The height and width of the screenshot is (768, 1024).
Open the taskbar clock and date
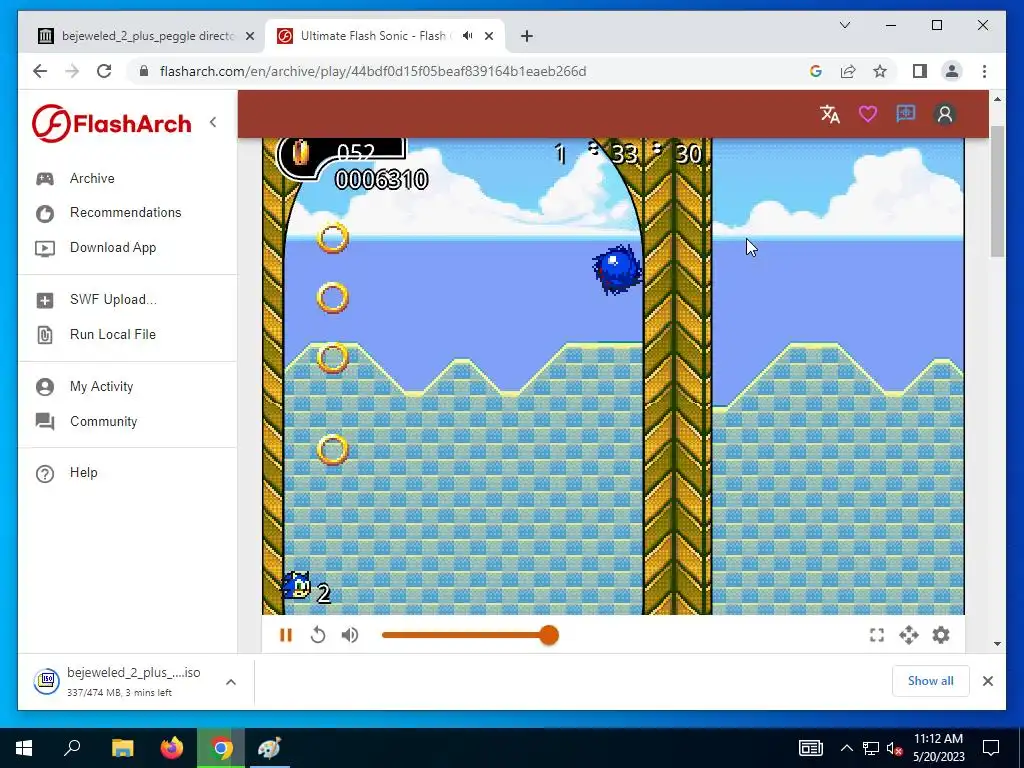pos(938,748)
